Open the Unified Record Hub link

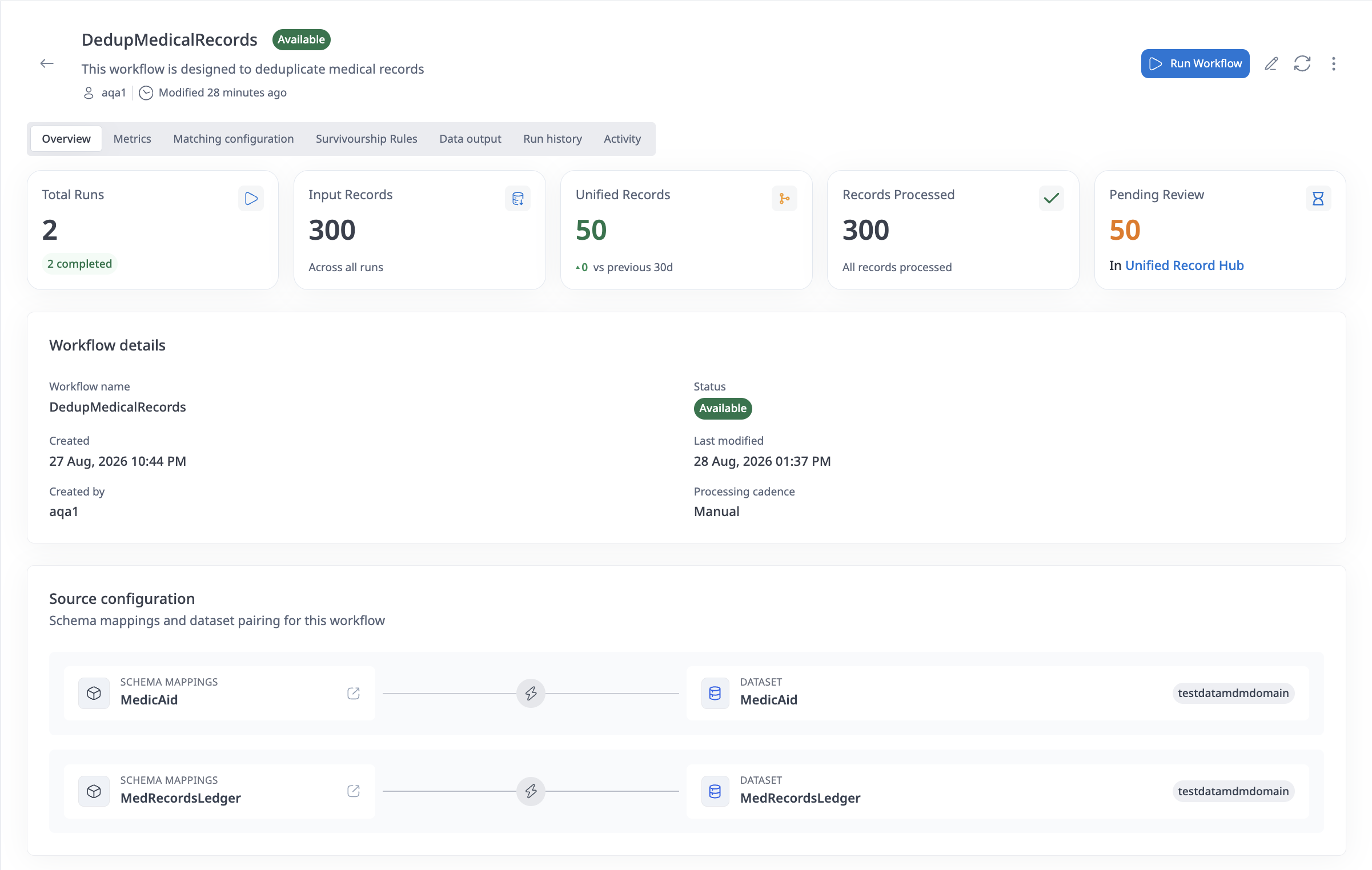pos(1184,265)
